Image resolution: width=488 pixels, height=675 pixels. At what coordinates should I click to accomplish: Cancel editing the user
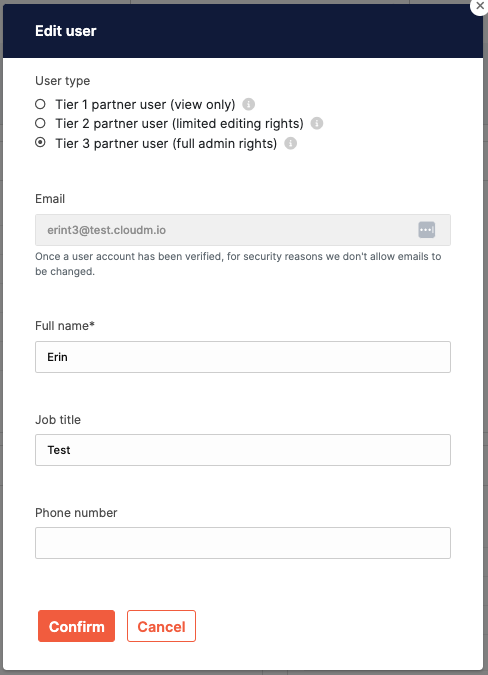[x=161, y=626]
